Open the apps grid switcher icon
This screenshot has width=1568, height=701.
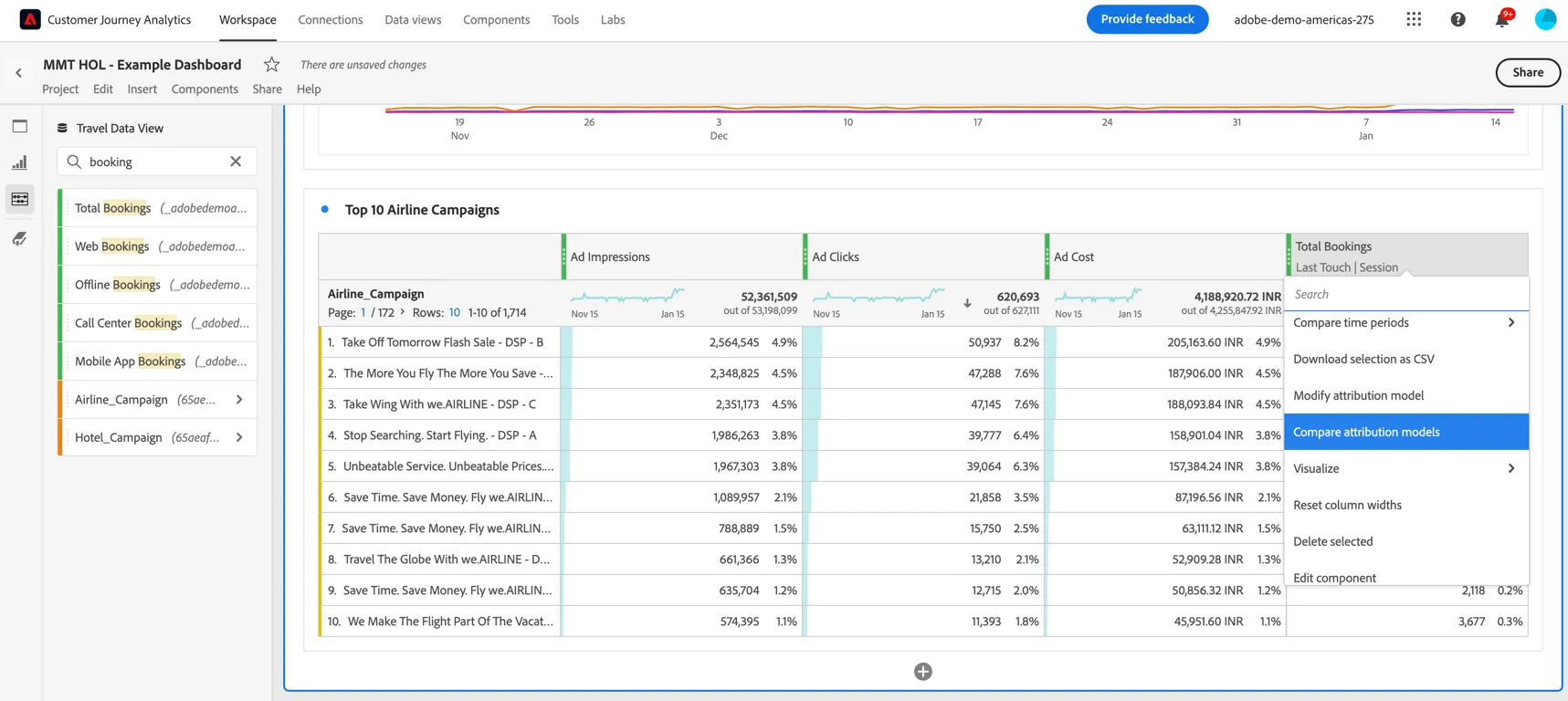pyautogui.click(x=1414, y=19)
